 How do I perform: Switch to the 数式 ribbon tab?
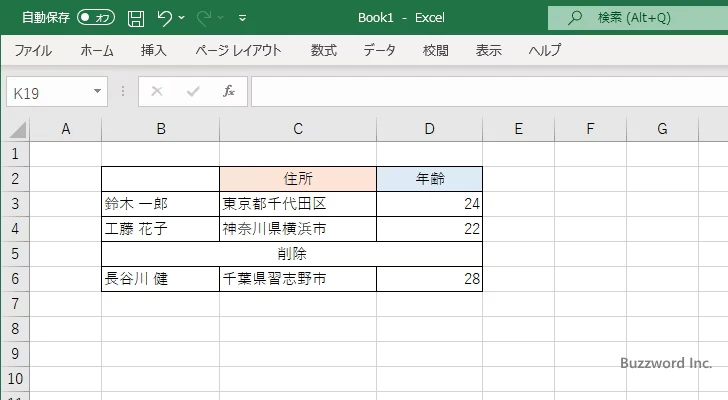pyautogui.click(x=324, y=50)
